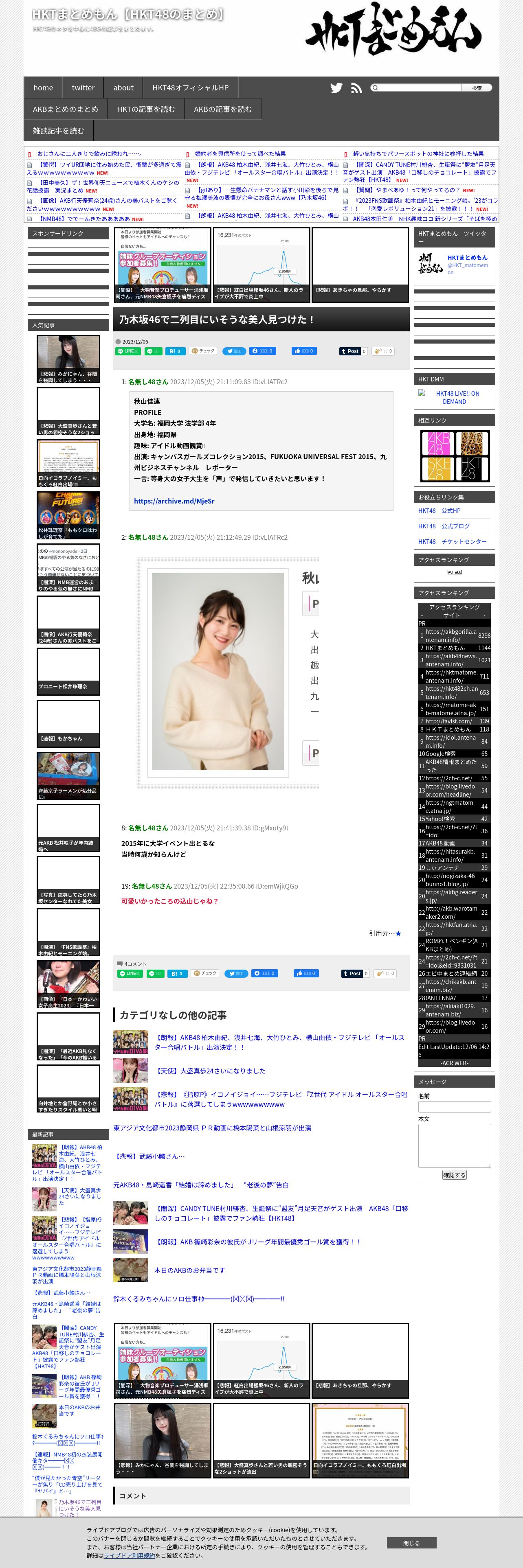Click the AKB48 pink logo in 相互リンク
Viewport: 523px width, 1568px height.
pos(438,443)
